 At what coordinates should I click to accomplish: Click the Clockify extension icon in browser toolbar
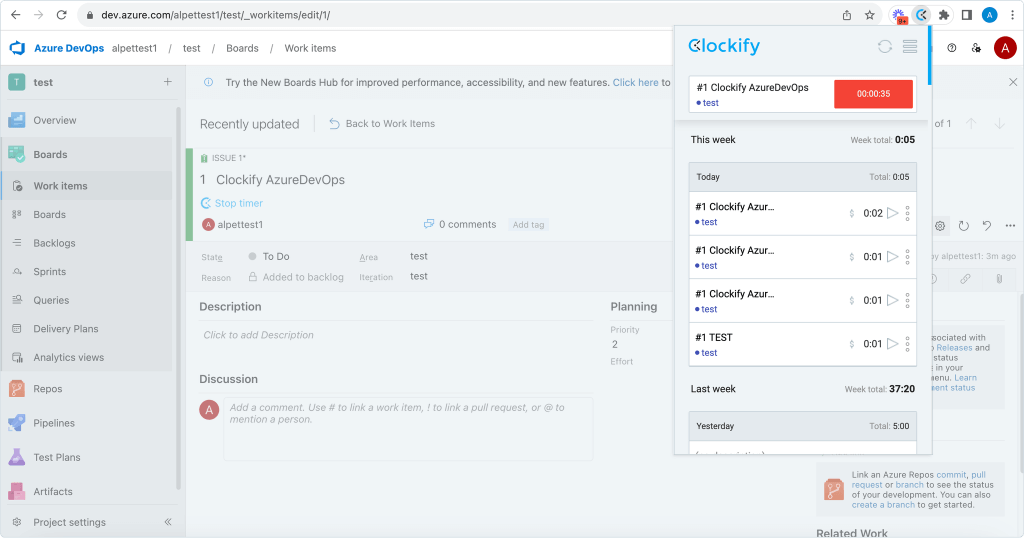(921, 15)
